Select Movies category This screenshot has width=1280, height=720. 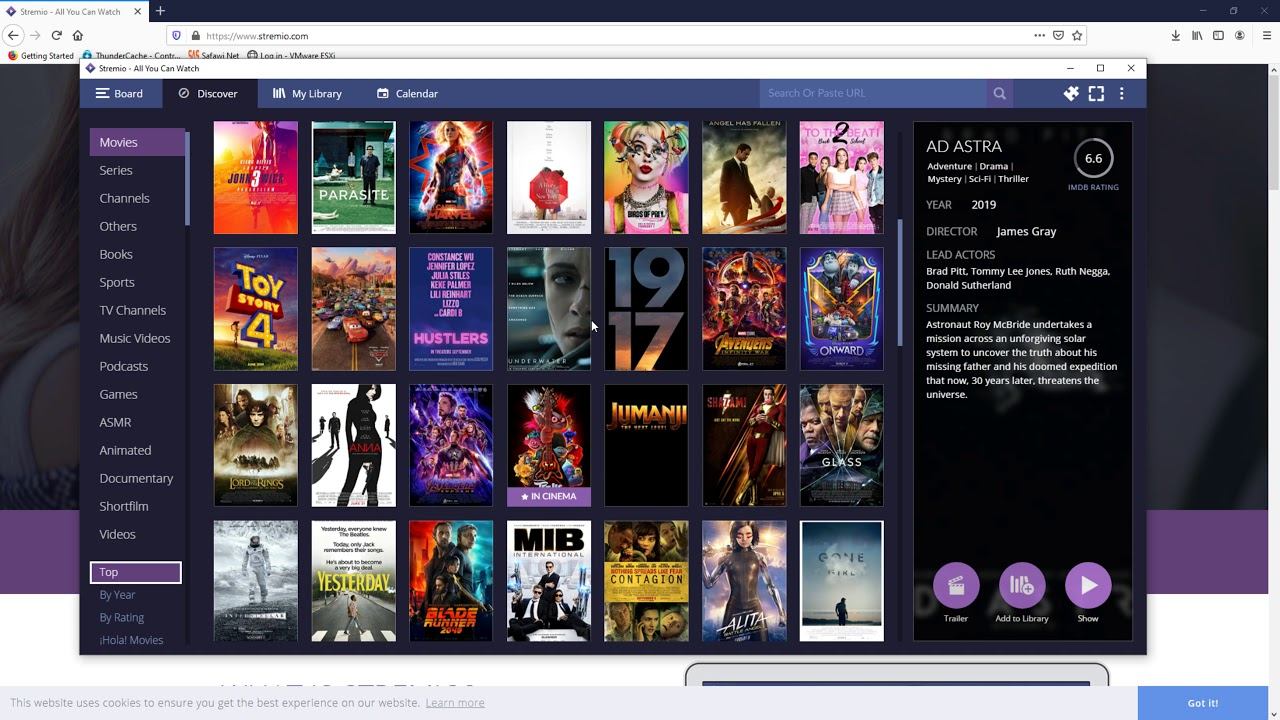137,142
